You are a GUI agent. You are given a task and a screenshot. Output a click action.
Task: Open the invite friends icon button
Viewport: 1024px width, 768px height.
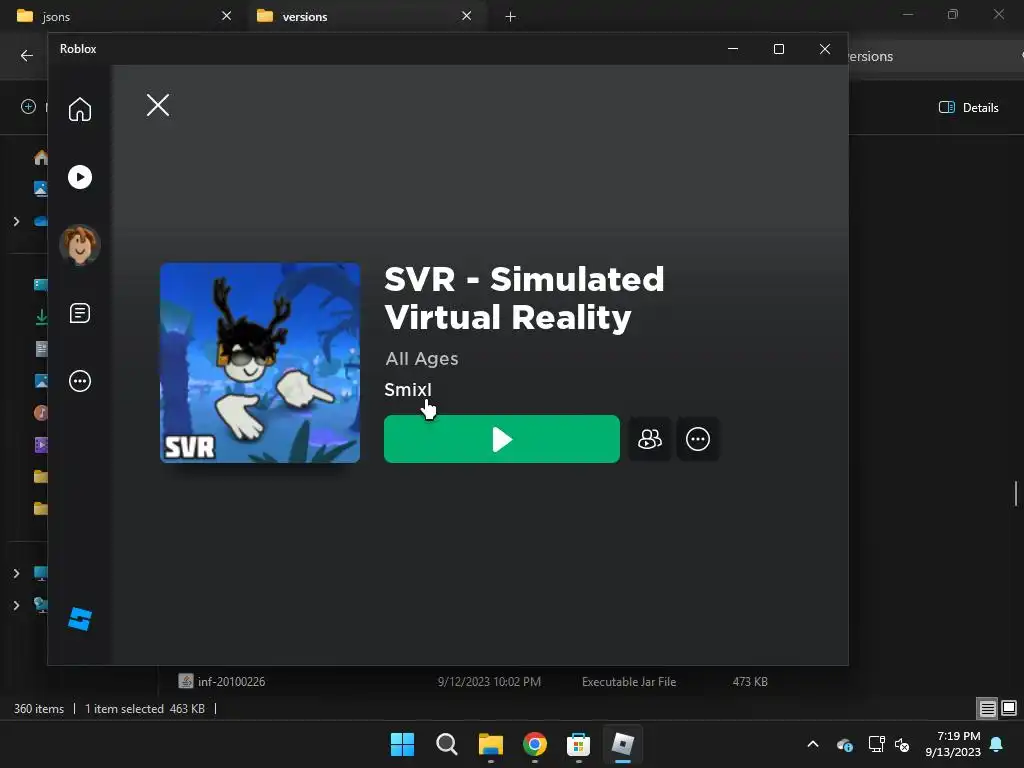(650, 439)
